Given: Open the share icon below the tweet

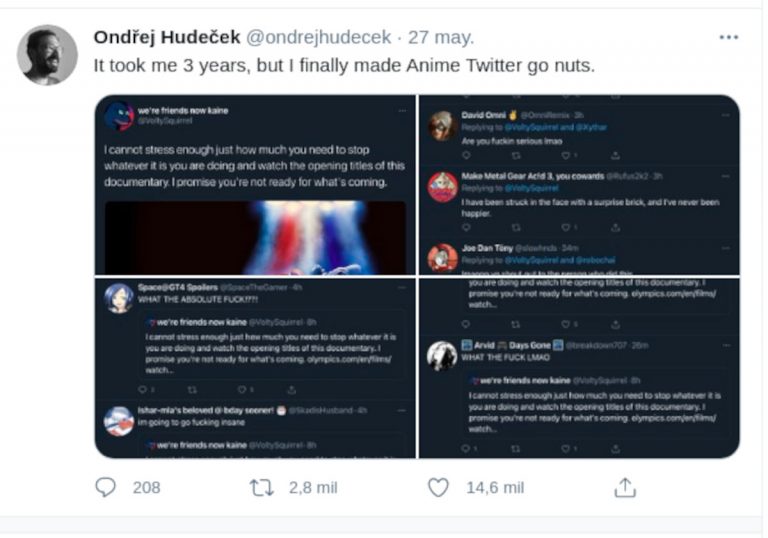Looking at the screenshot, I should coord(625,487).
